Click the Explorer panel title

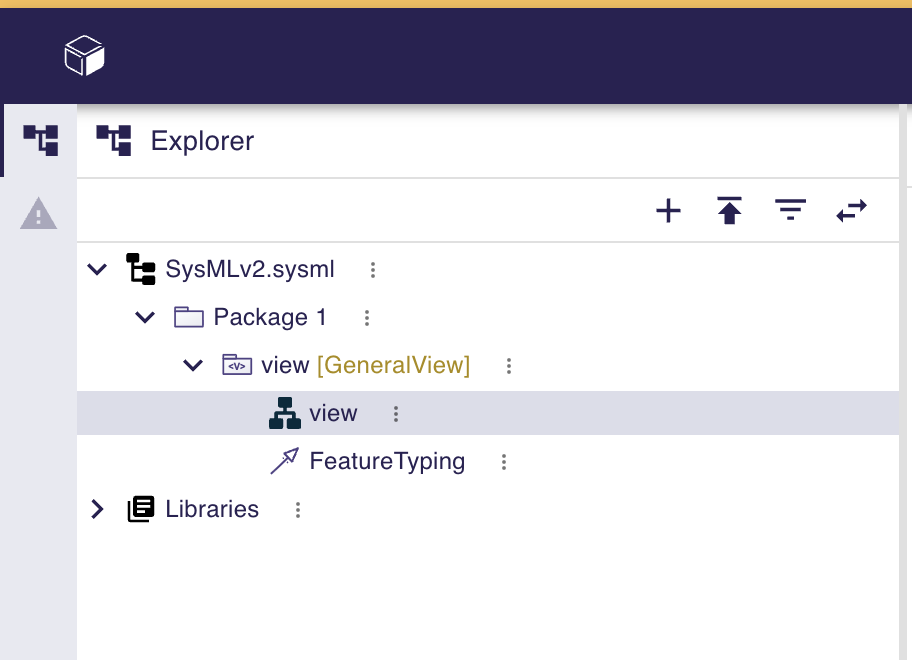[x=201, y=140]
